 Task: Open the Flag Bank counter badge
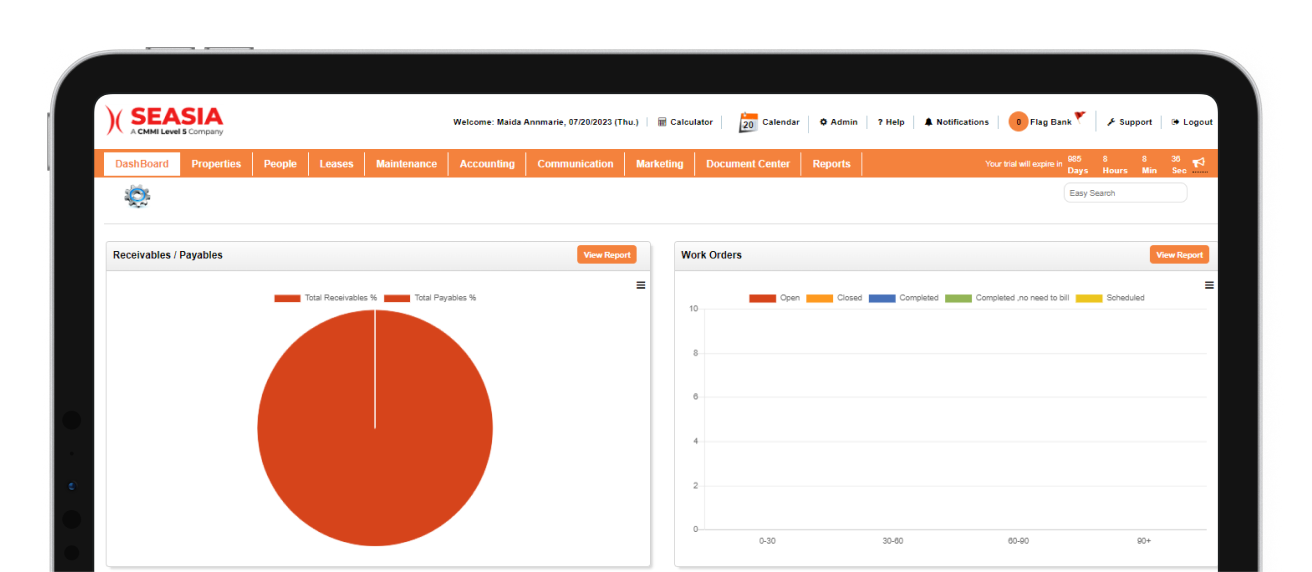point(1018,122)
